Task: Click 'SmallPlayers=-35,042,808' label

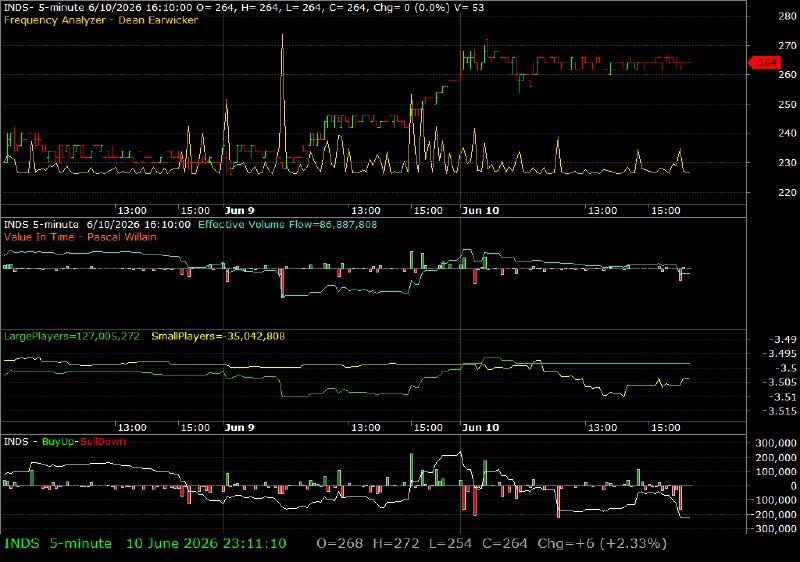Action: (218, 336)
